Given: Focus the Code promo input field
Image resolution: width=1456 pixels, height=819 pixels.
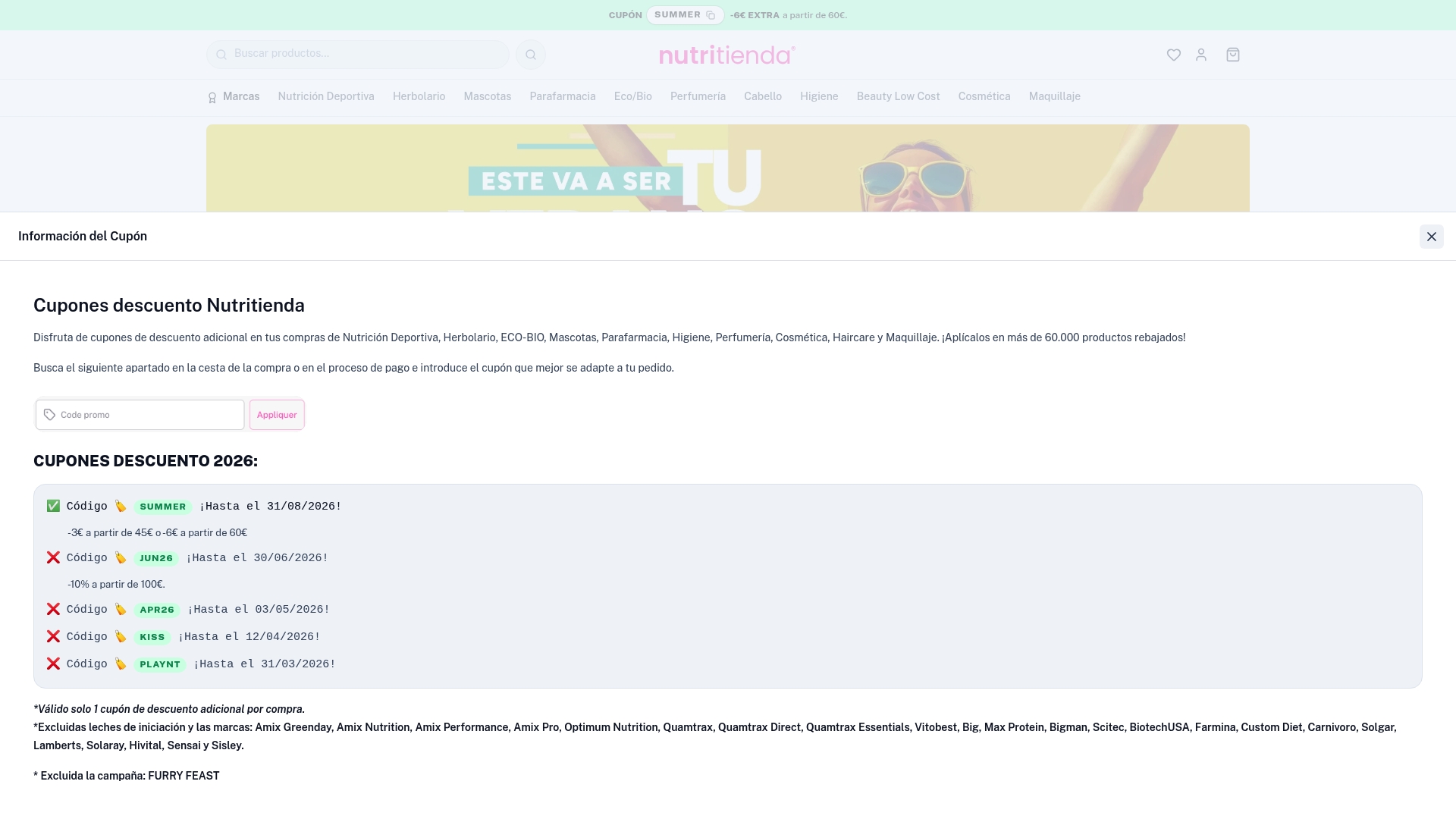Looking at the screenshot, I should click(x=140, y=415).
